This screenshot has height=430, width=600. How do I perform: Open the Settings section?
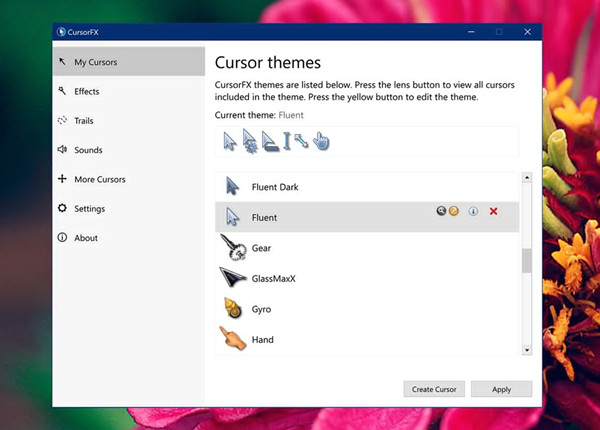129,208
